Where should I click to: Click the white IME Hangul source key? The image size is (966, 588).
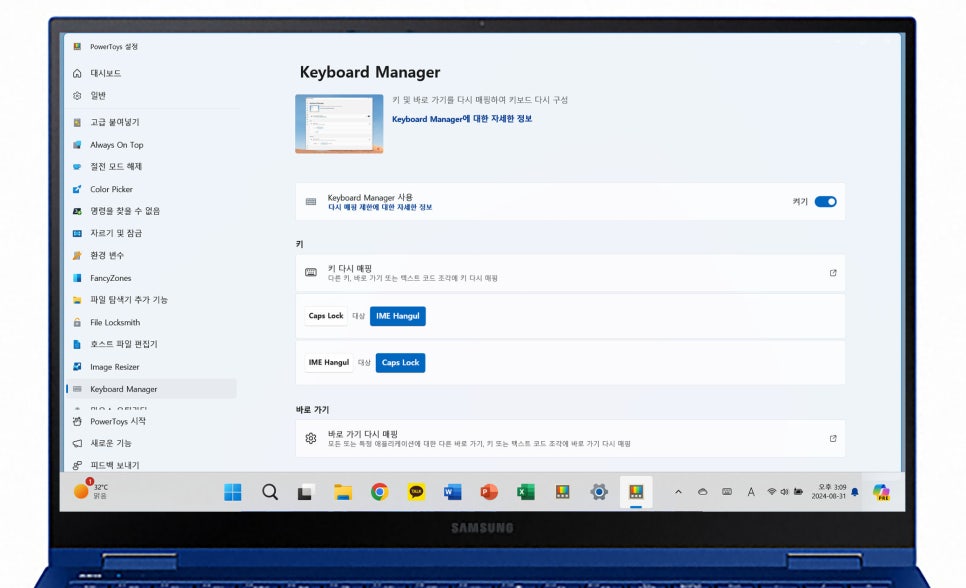[329, 362]
